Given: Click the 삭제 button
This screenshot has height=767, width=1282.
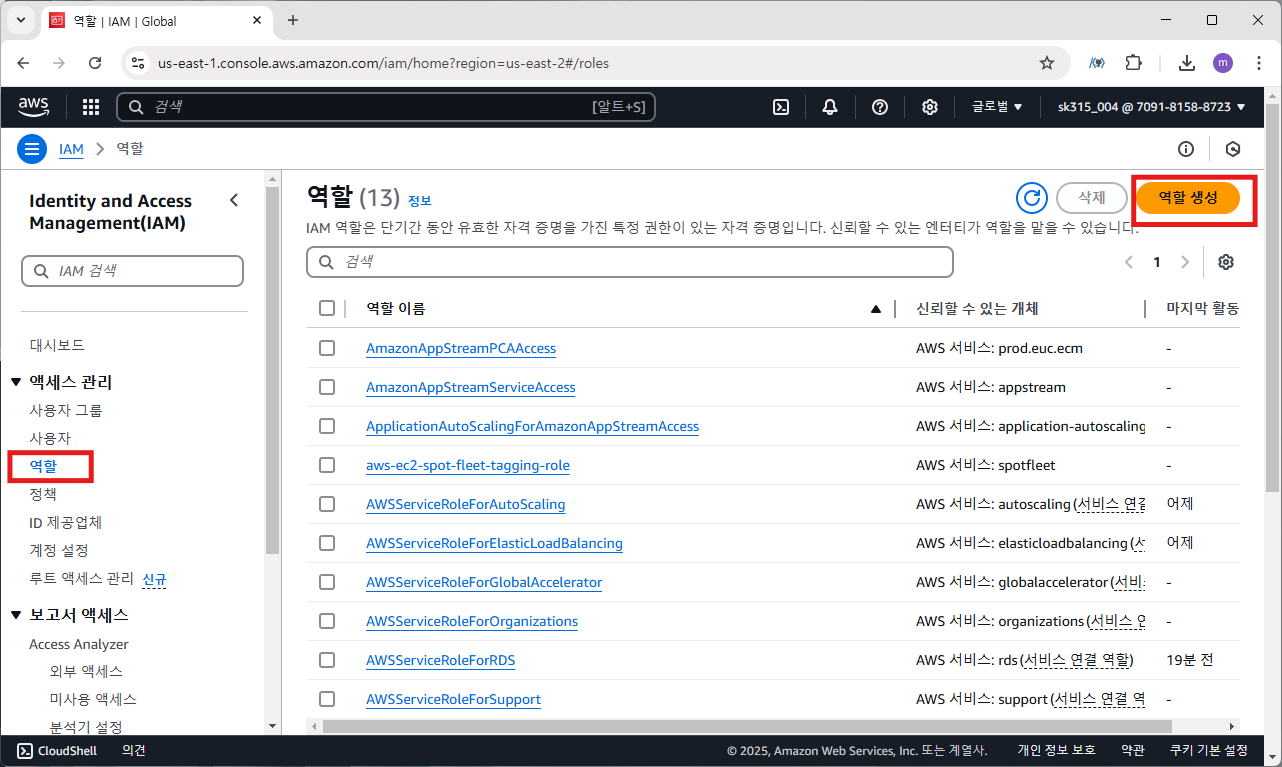Looking at the screenshot, I should 1092,198.
